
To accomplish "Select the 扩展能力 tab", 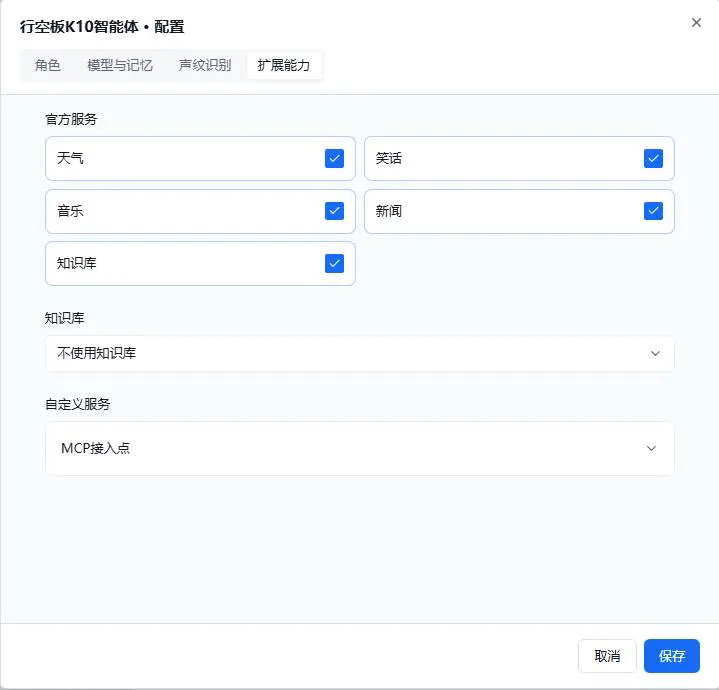I will click(284, 65).
